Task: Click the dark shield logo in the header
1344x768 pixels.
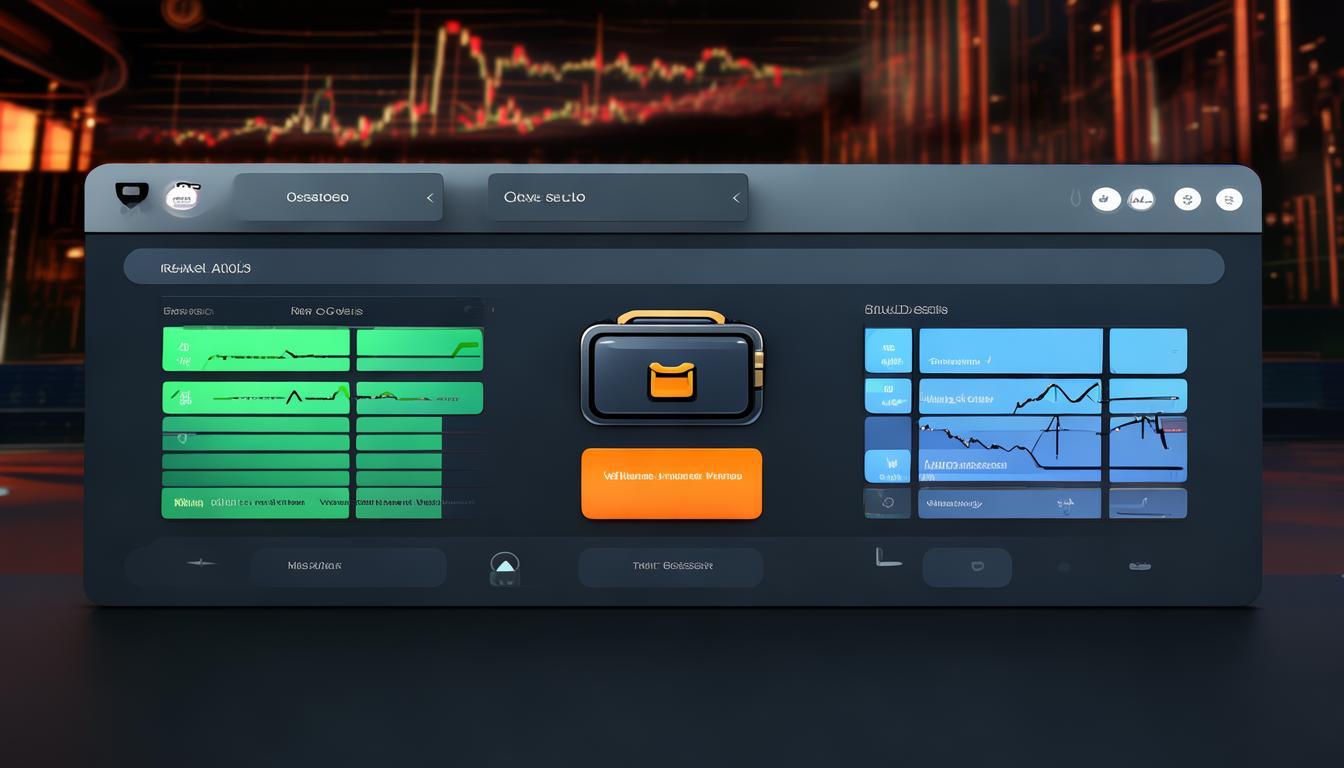Action: click(x=132, y=194)
